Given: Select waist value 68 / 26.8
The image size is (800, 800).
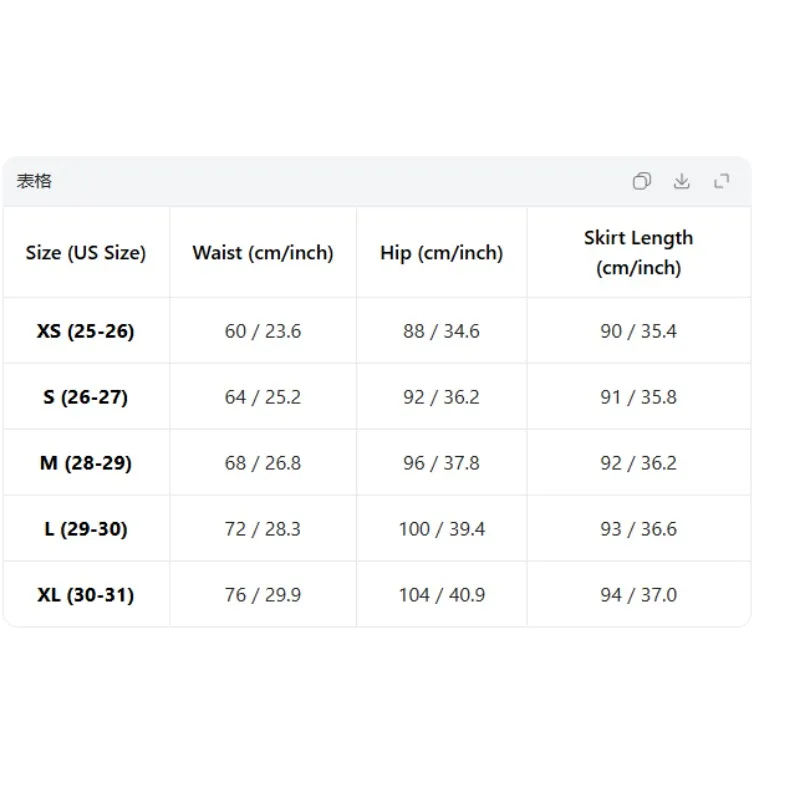Looking at the screenshot, I should (x=263, y=463).
